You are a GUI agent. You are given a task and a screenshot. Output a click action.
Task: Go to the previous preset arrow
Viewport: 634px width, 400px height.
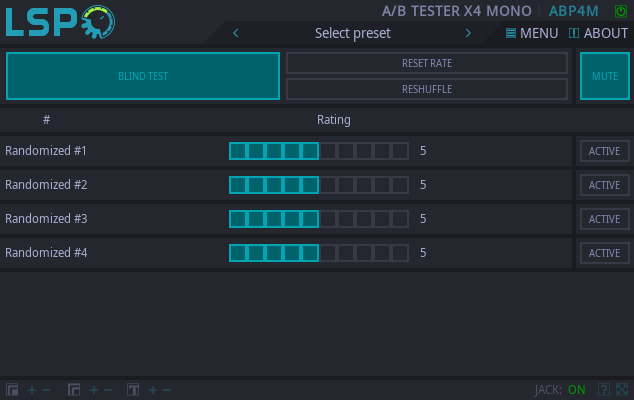pos(236,33)
